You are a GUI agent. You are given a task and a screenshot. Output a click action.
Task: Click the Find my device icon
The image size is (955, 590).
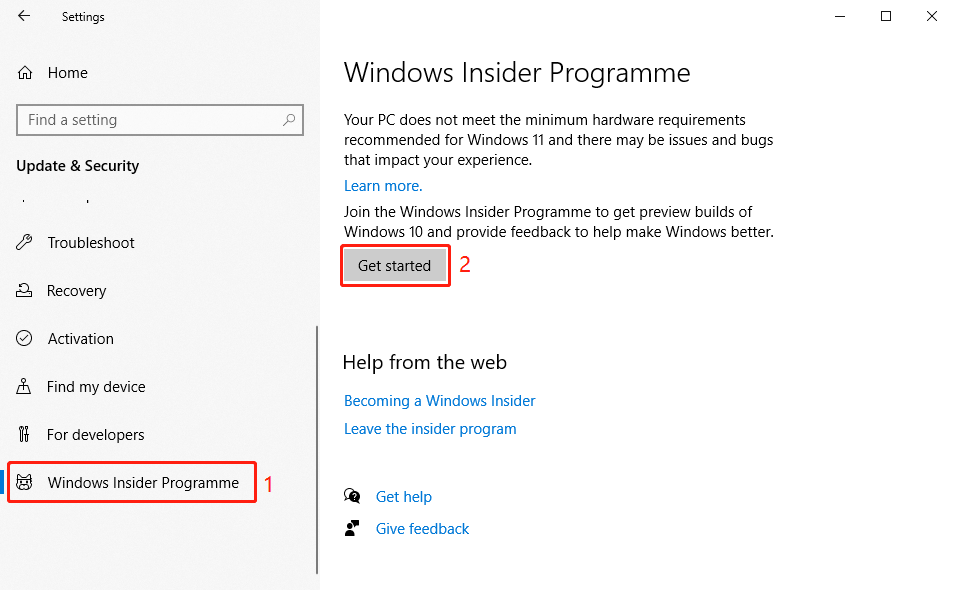23,386
